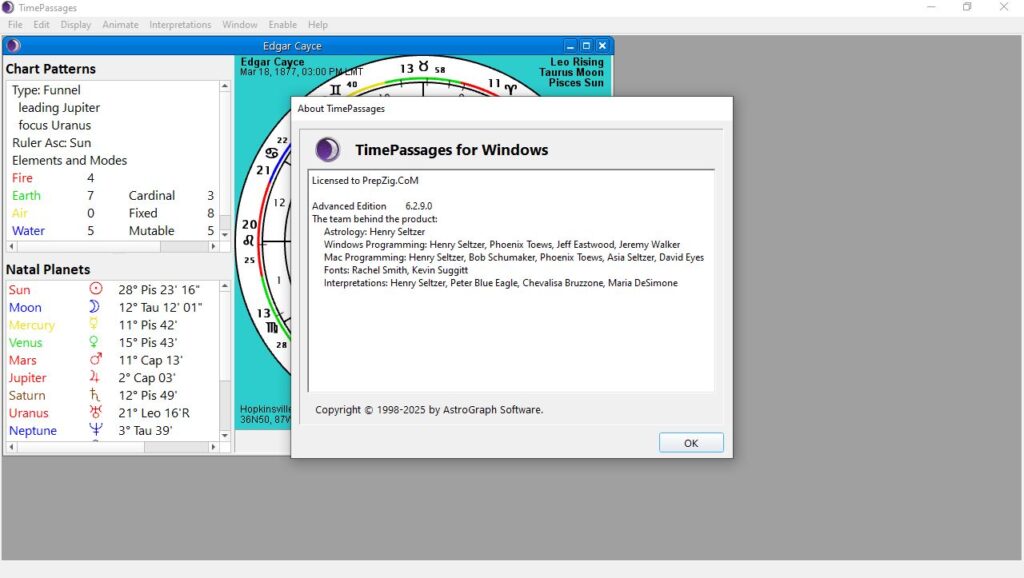Viewport: 1024px width, 578px height.
Task: Open the Enable menu
Action: [x=283, y=25]
